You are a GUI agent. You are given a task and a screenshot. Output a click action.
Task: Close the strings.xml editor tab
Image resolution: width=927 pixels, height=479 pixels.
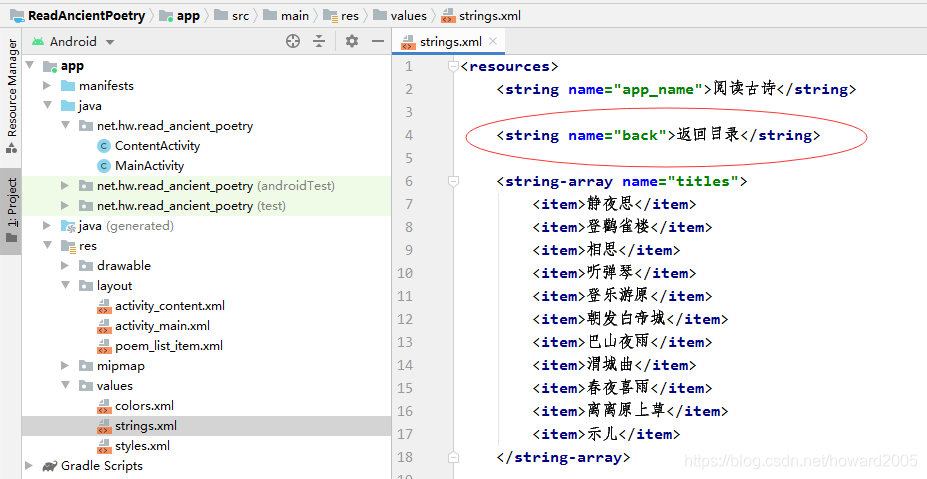pyautogui.click(x=493, y=41)
